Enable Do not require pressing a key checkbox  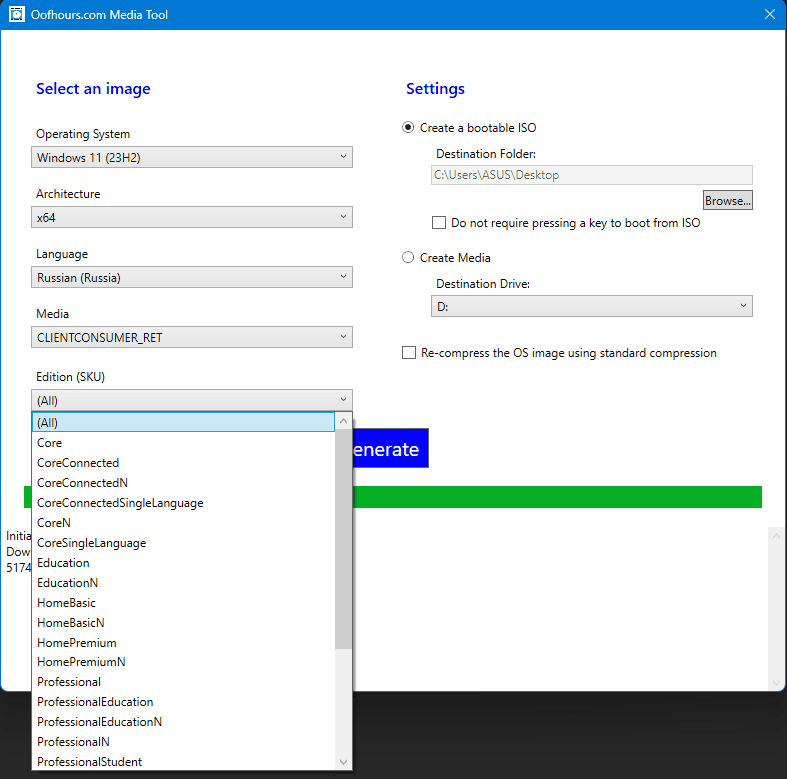[x=439, y=223]
